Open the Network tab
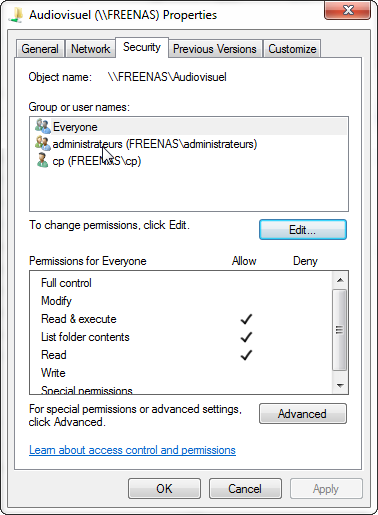Image resolution: width=378 pixels, height=515 pixels. click(x=90, y=49)
